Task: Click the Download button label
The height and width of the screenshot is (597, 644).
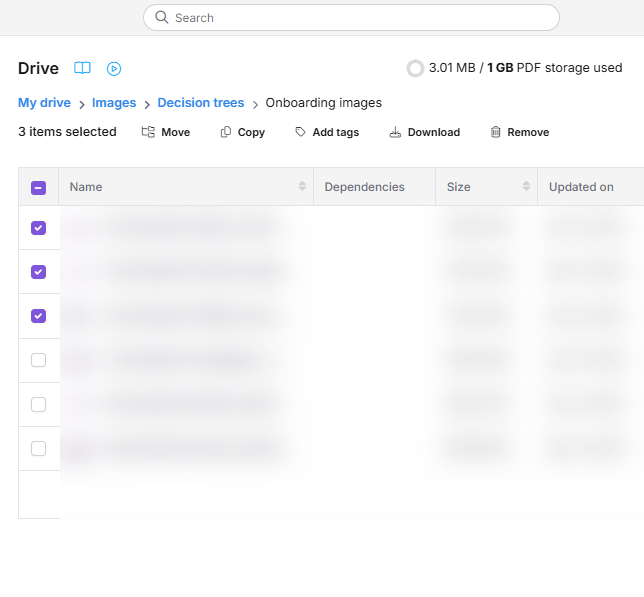Action: [x=434, y=132]
